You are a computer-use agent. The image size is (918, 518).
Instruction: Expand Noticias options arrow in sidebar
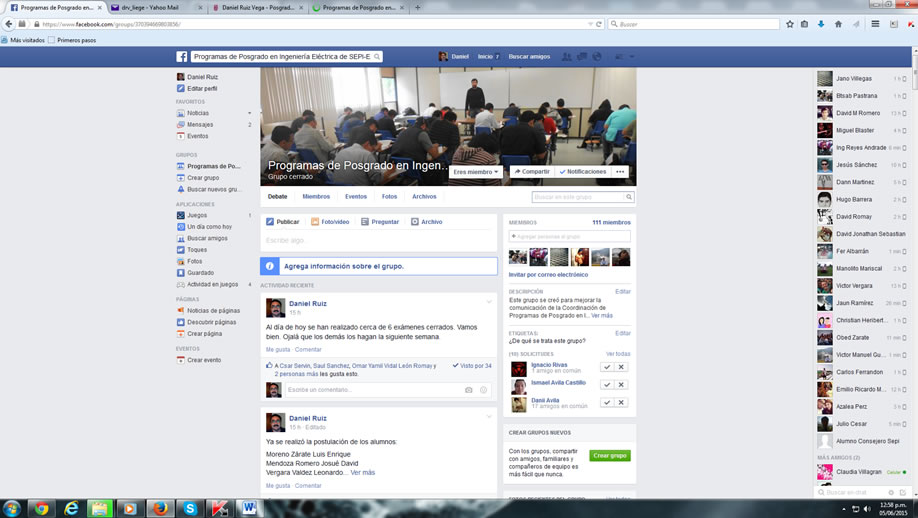(249, 113)
